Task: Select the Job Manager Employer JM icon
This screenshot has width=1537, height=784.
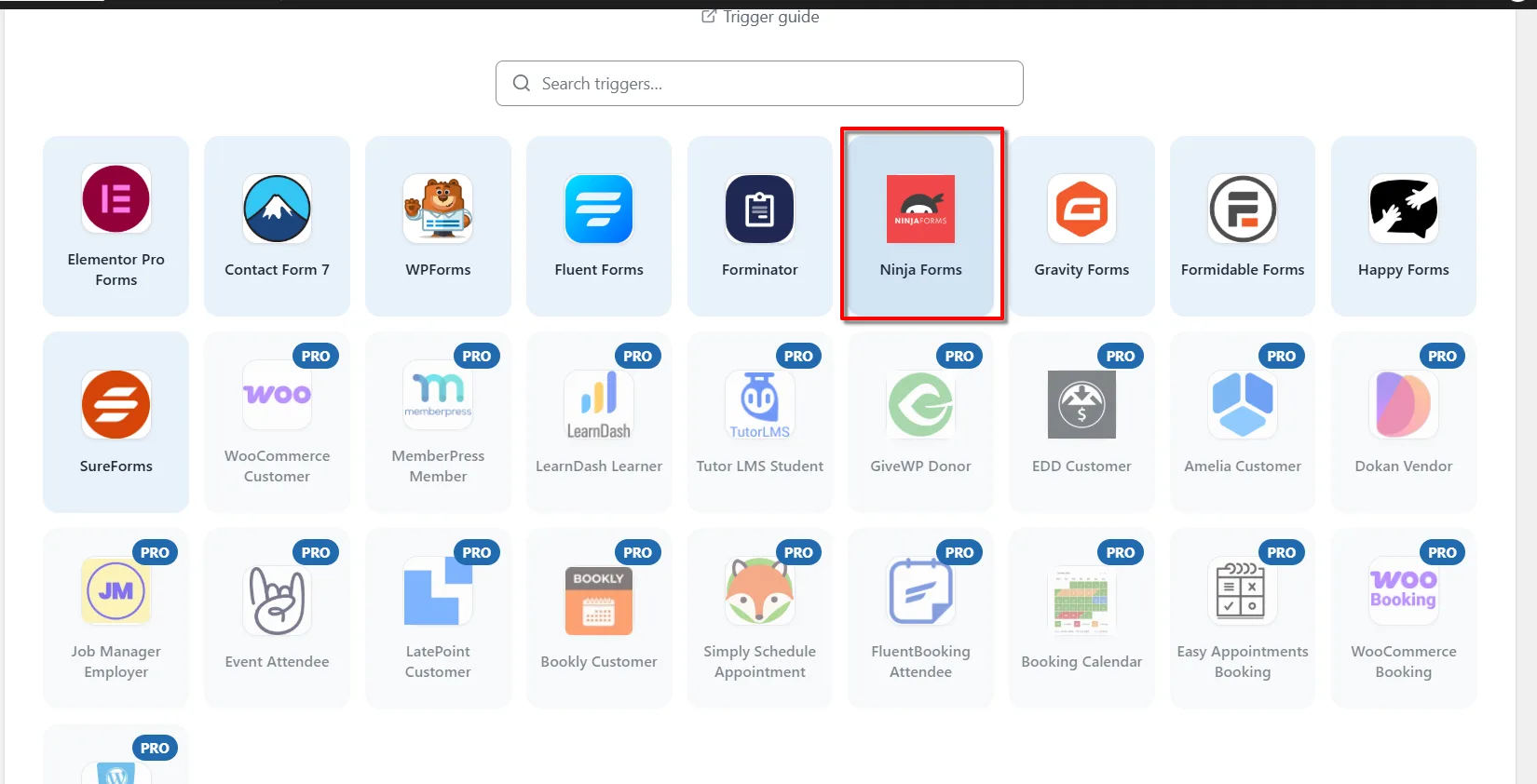Action: point(116,590)
